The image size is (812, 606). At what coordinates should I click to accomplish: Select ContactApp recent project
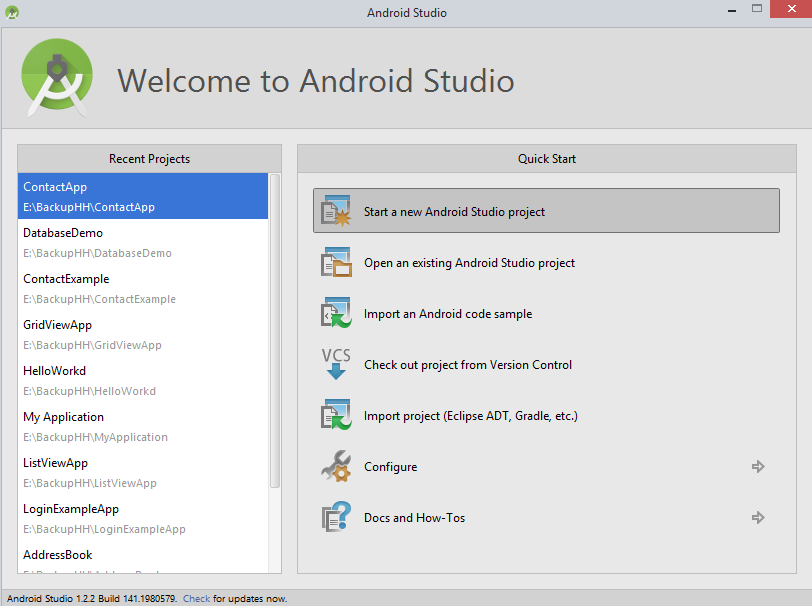tap(143, 196)
